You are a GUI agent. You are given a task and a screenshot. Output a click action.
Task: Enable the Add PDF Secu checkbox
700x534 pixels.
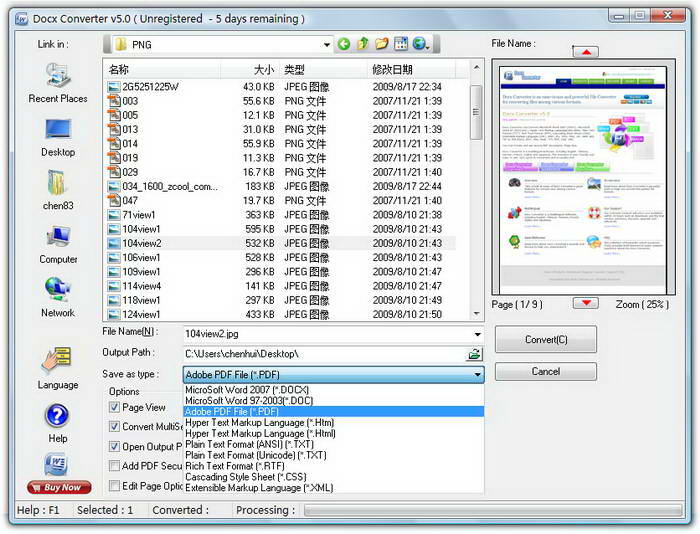click(114, 466)
